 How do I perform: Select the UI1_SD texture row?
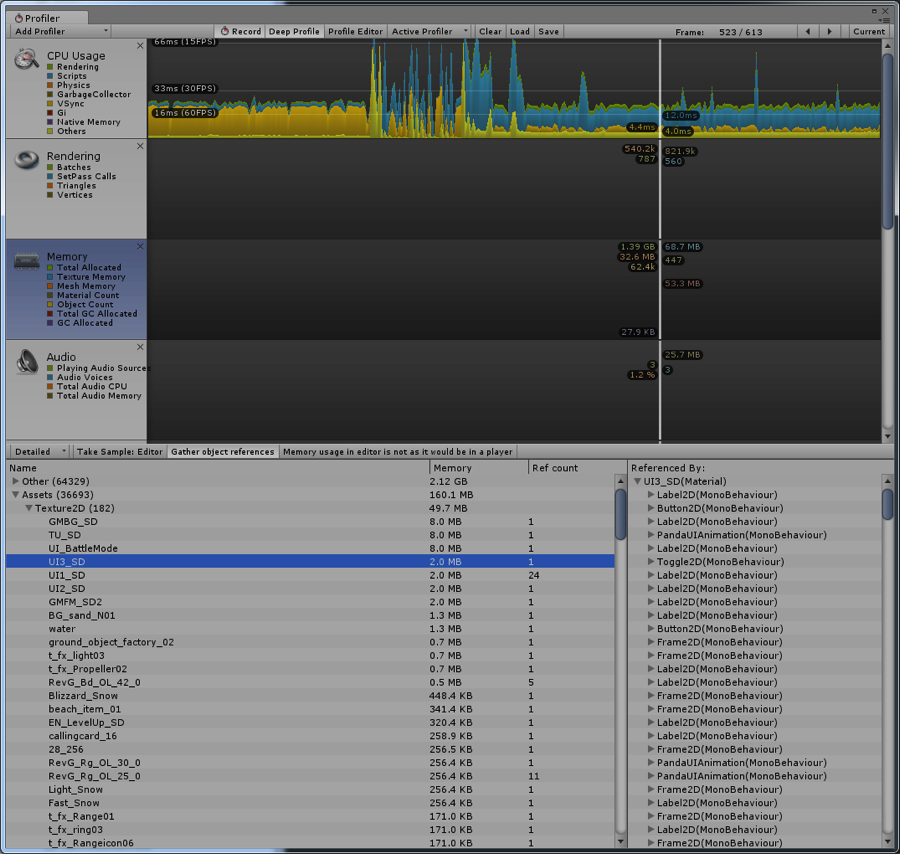point(310,575)
